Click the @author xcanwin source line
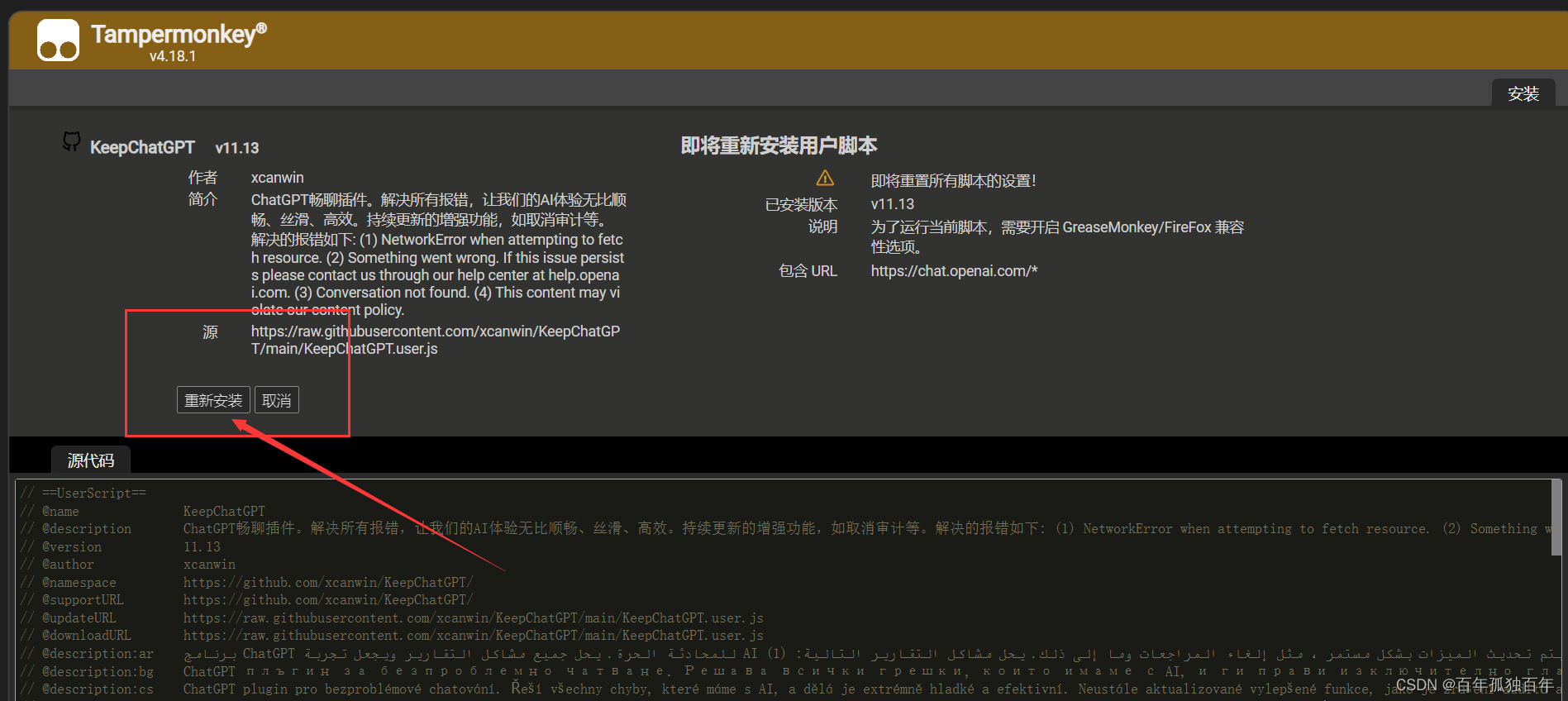Viewport: 1568px width, 701px height. (128, 565)
